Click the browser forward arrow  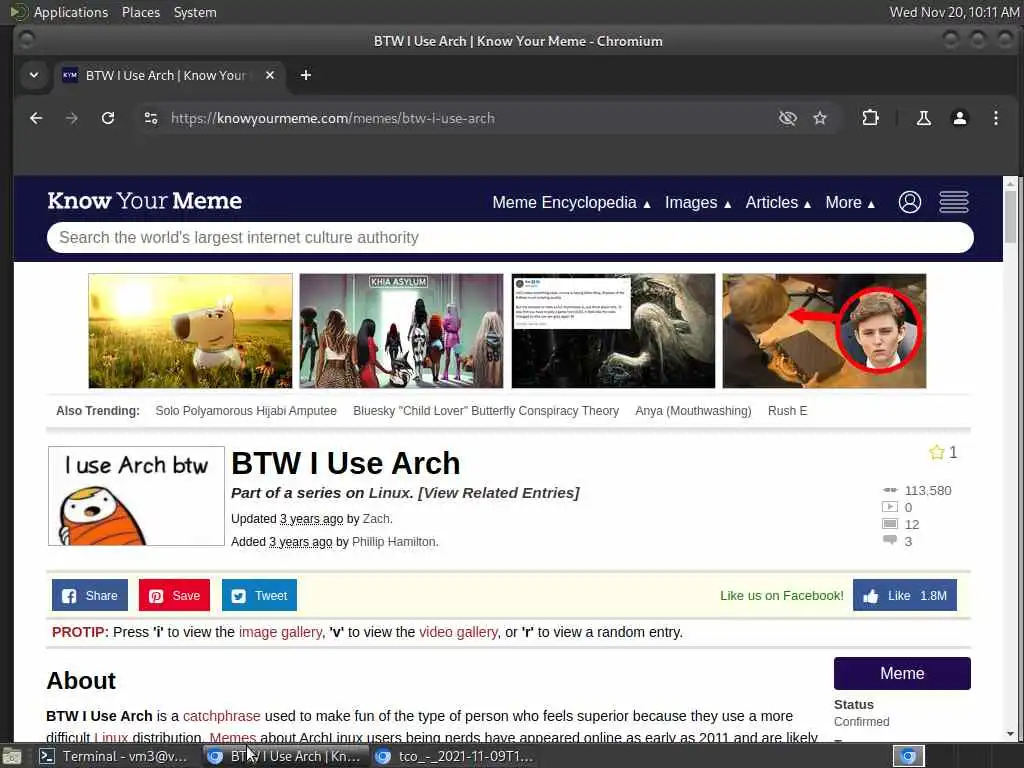pyautogui.click(x=72, y=118)
